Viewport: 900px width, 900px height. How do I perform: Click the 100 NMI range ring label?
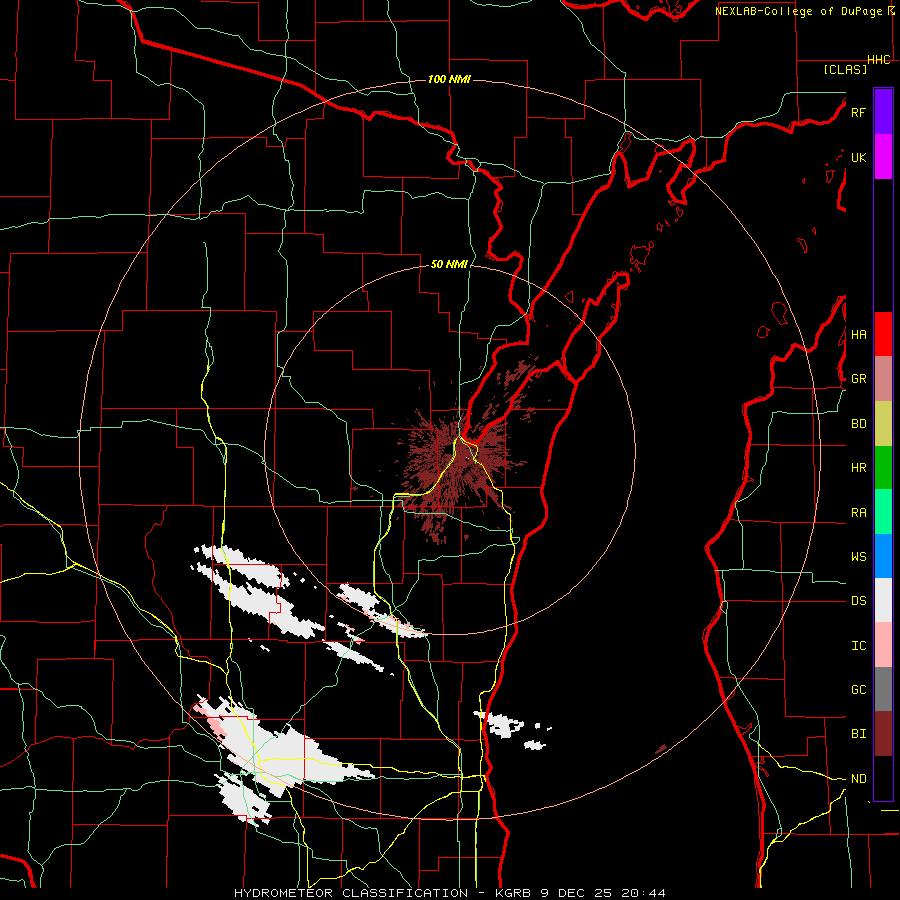449,79
